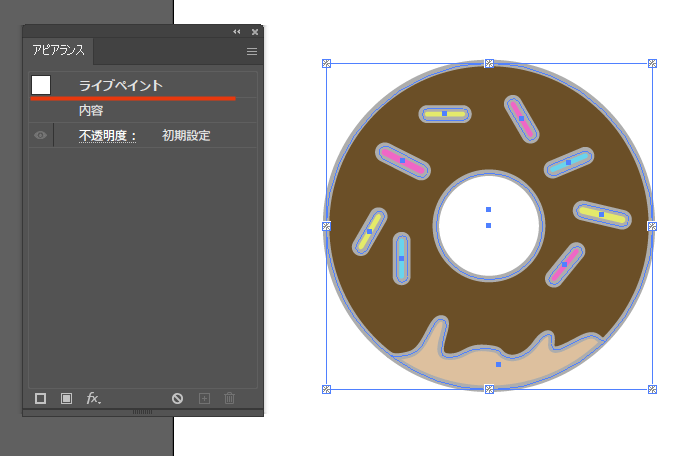Open the Appearance panel menu
This screenshot has height=456, width=700.
(252, 52)
